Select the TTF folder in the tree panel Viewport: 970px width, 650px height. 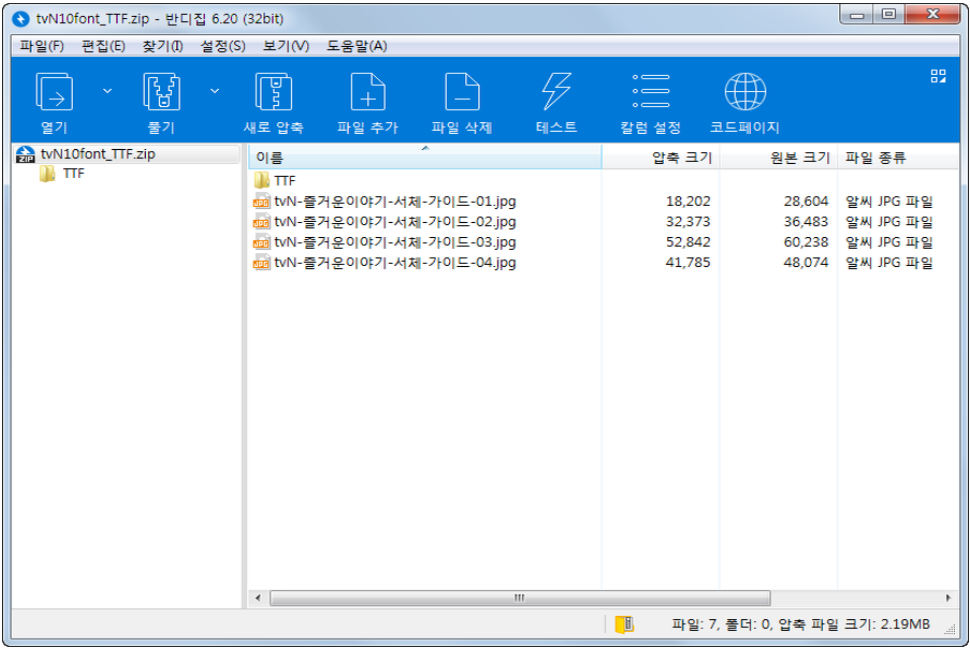tap(74, 174)
